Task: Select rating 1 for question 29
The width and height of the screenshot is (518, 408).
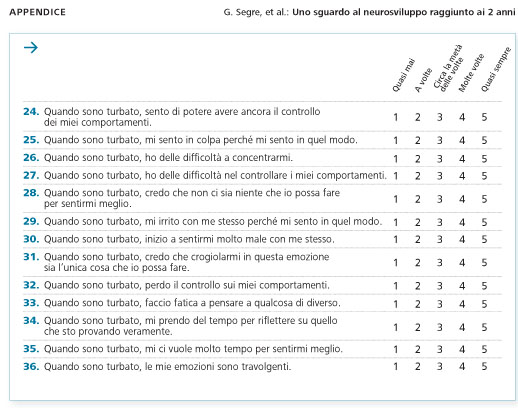Action: click(x=395, y=222)
